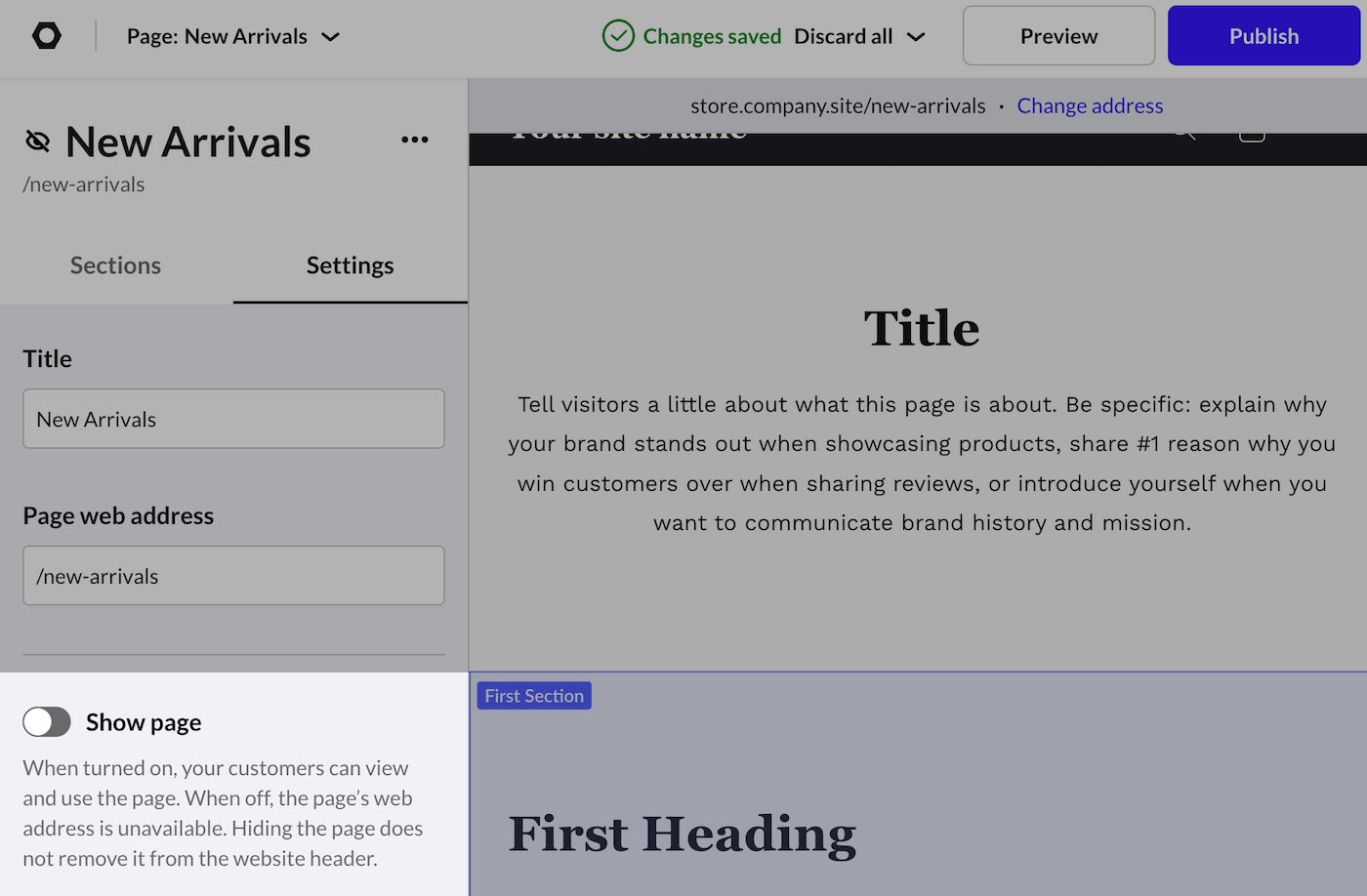Click the shopping bag icon in the site preview
The image size is (1367, 896).
coord(1251,134)
